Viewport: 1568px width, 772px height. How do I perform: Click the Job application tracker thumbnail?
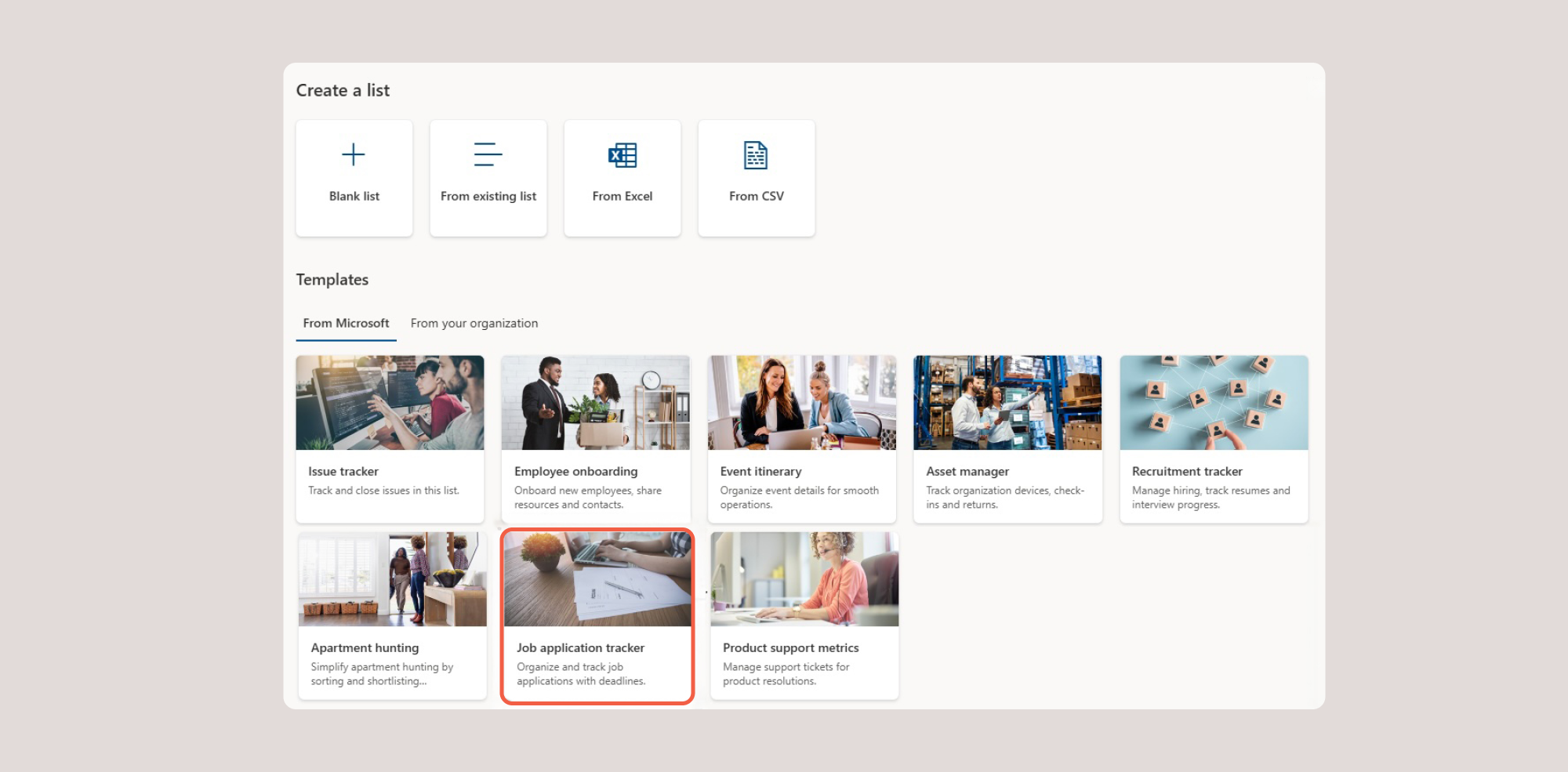coord(597,579)
